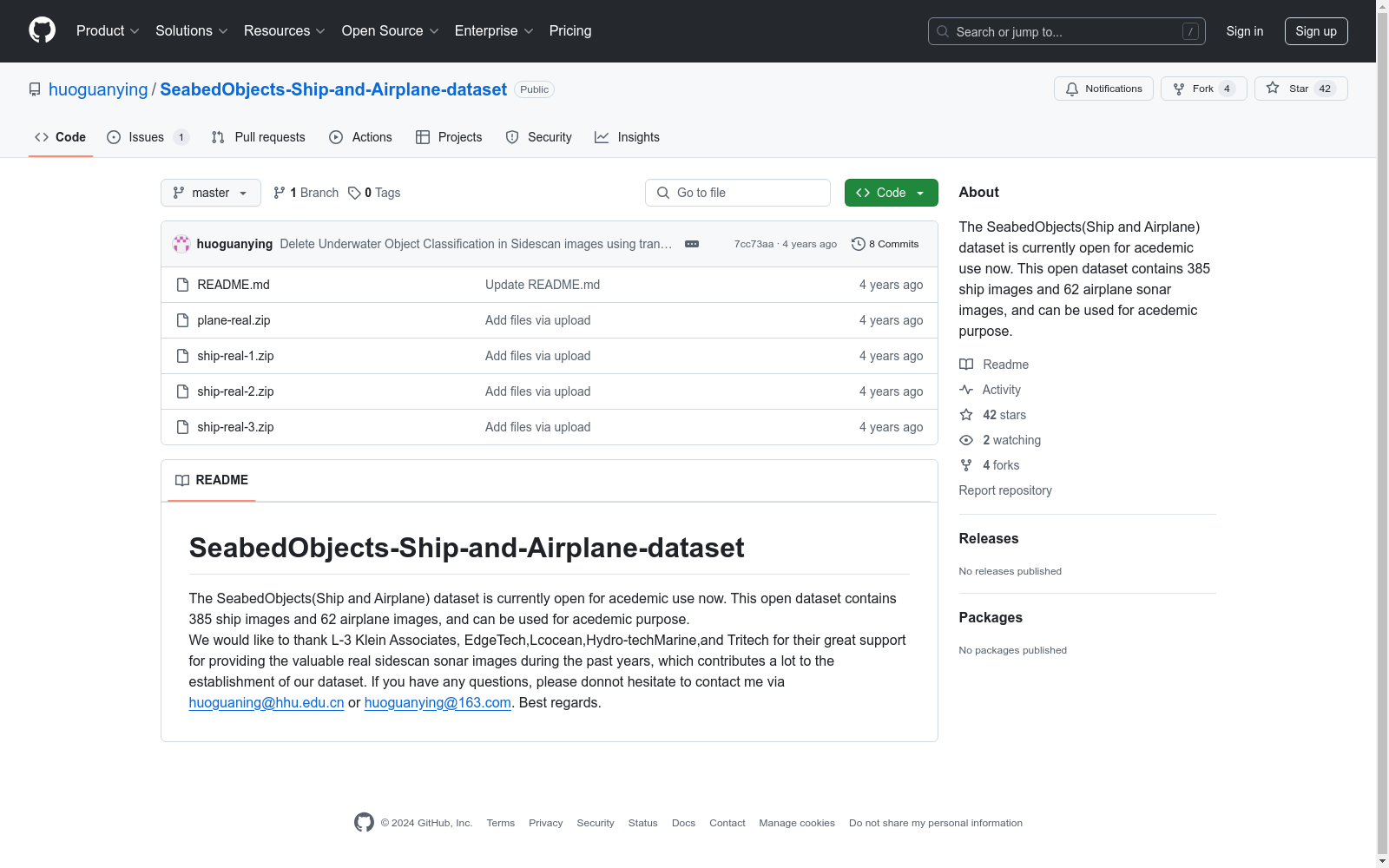Open ship-real-3.zip file

(x=235, y=427)
